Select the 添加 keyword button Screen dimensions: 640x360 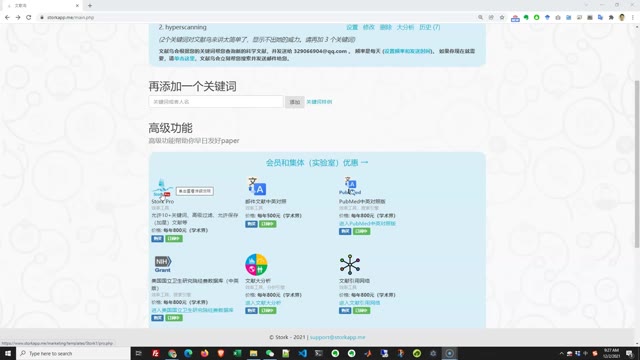[x=295, y=102]
